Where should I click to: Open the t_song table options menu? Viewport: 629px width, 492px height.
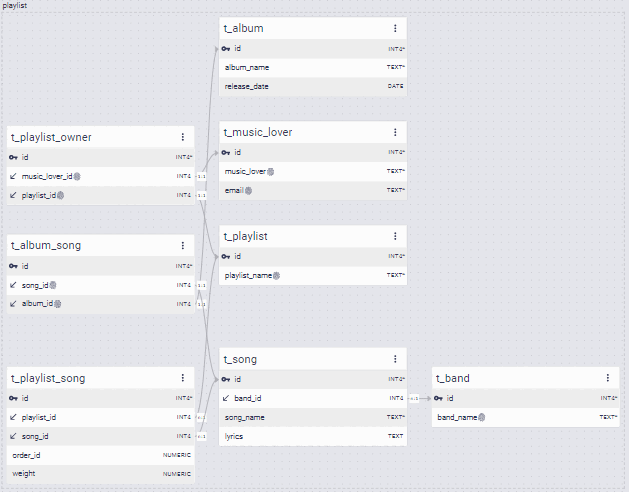395,359
